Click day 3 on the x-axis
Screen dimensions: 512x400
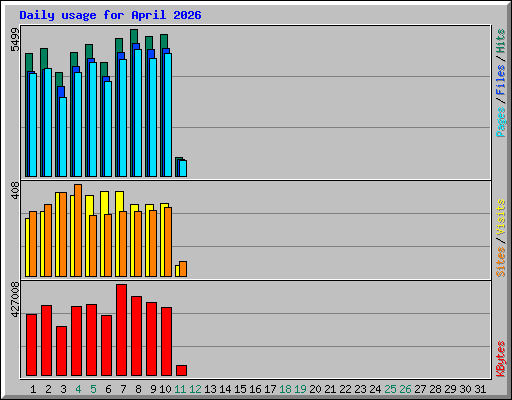pos(63,389)
